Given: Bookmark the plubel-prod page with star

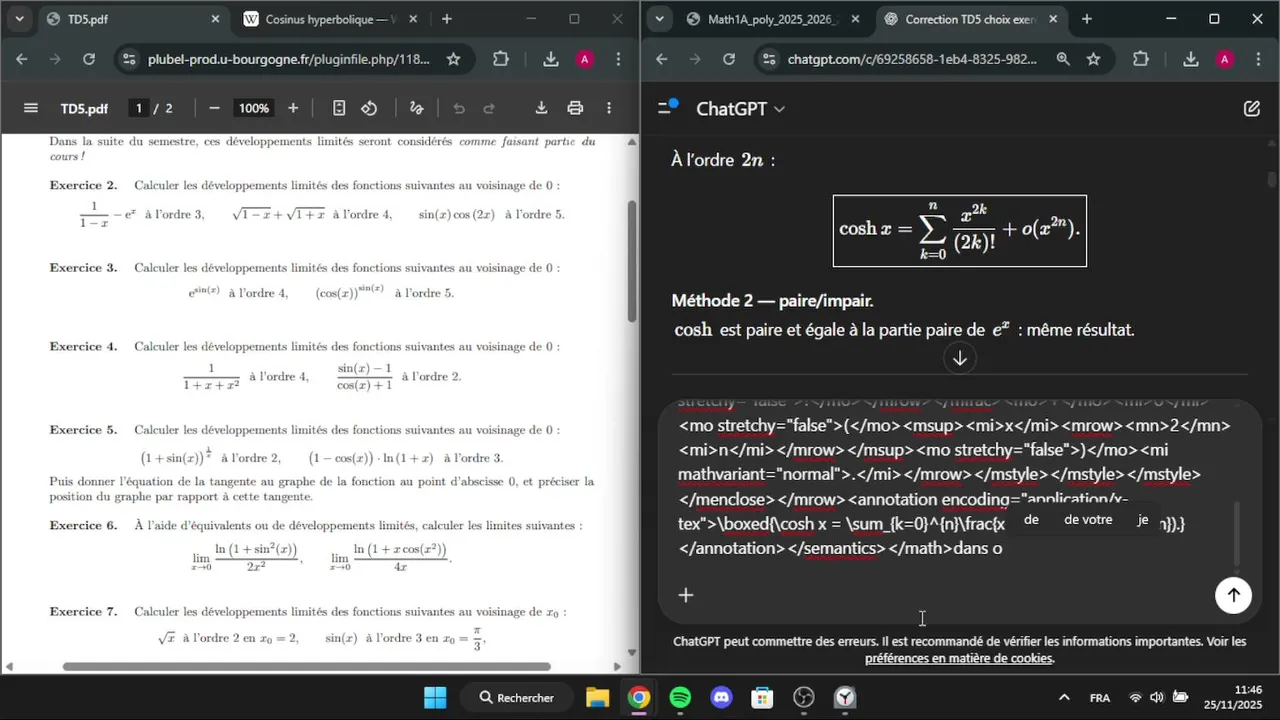Looking at the screenshot, I should [453, 59].
